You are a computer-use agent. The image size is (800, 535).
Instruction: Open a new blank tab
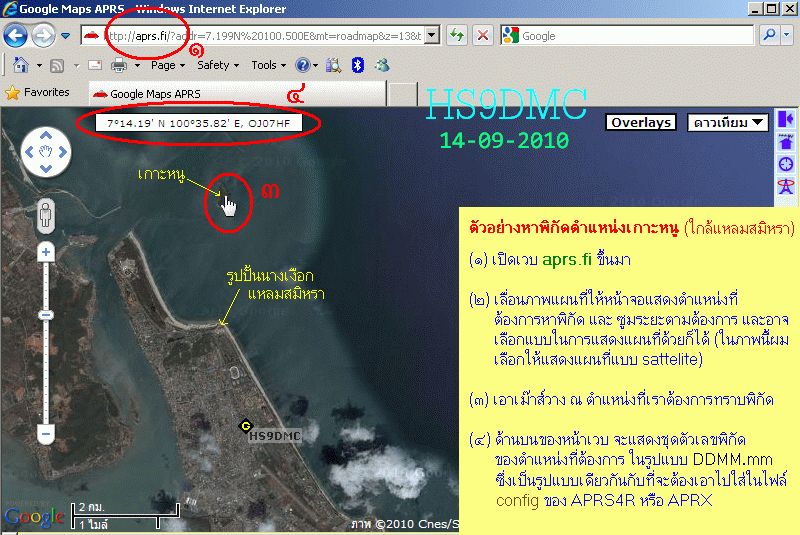point(402,95)
